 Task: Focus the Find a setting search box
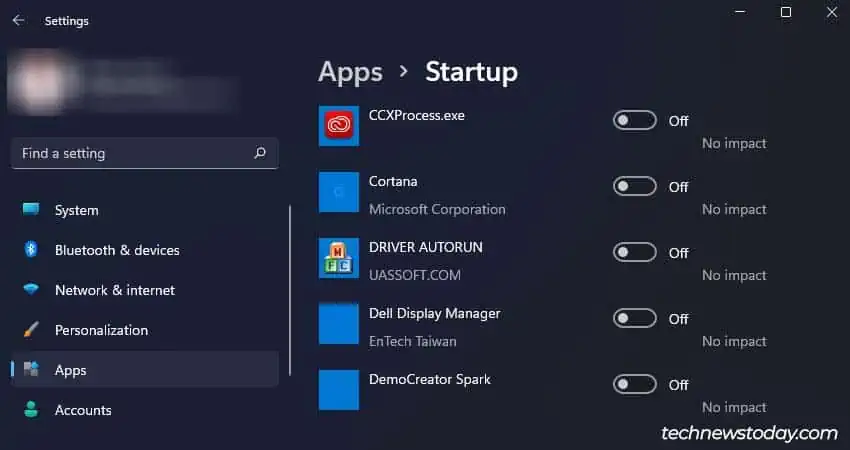tap(145, 153)
